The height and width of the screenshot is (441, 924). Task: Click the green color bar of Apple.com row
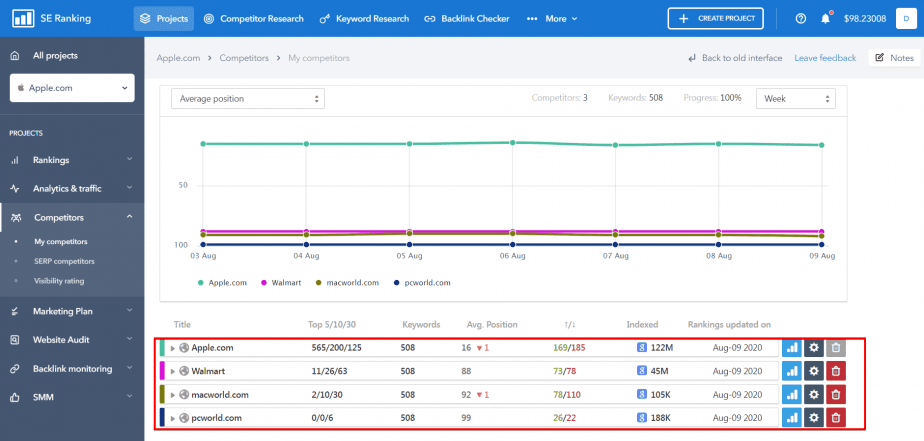coord(162,348)
